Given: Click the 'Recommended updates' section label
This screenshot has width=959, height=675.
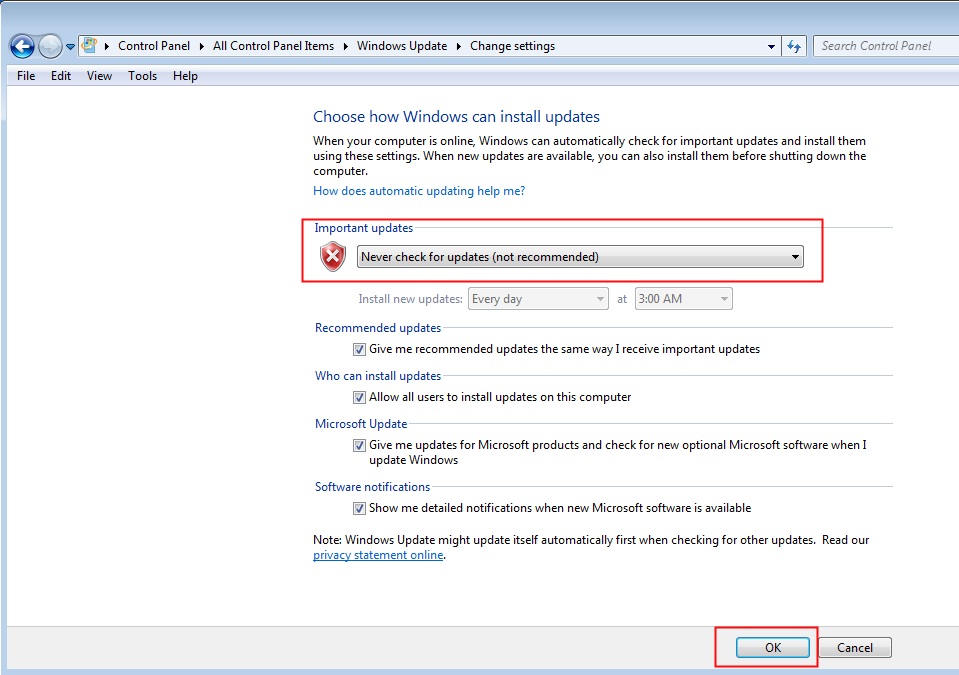Looking at the screenshot, I should point(378,328).
